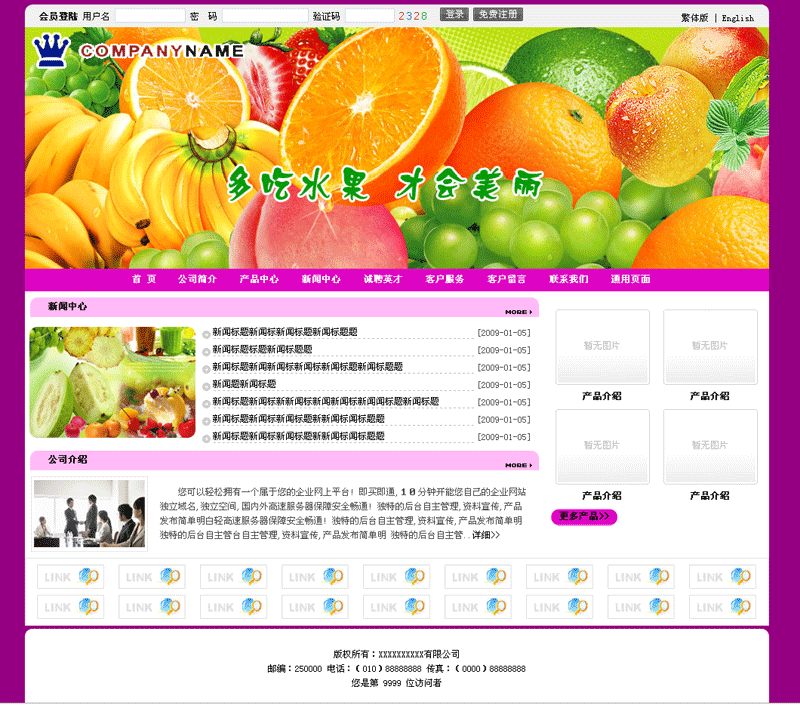Open the 产品中心 navigation menu item

pyautogui.click(x=259, y=279)
